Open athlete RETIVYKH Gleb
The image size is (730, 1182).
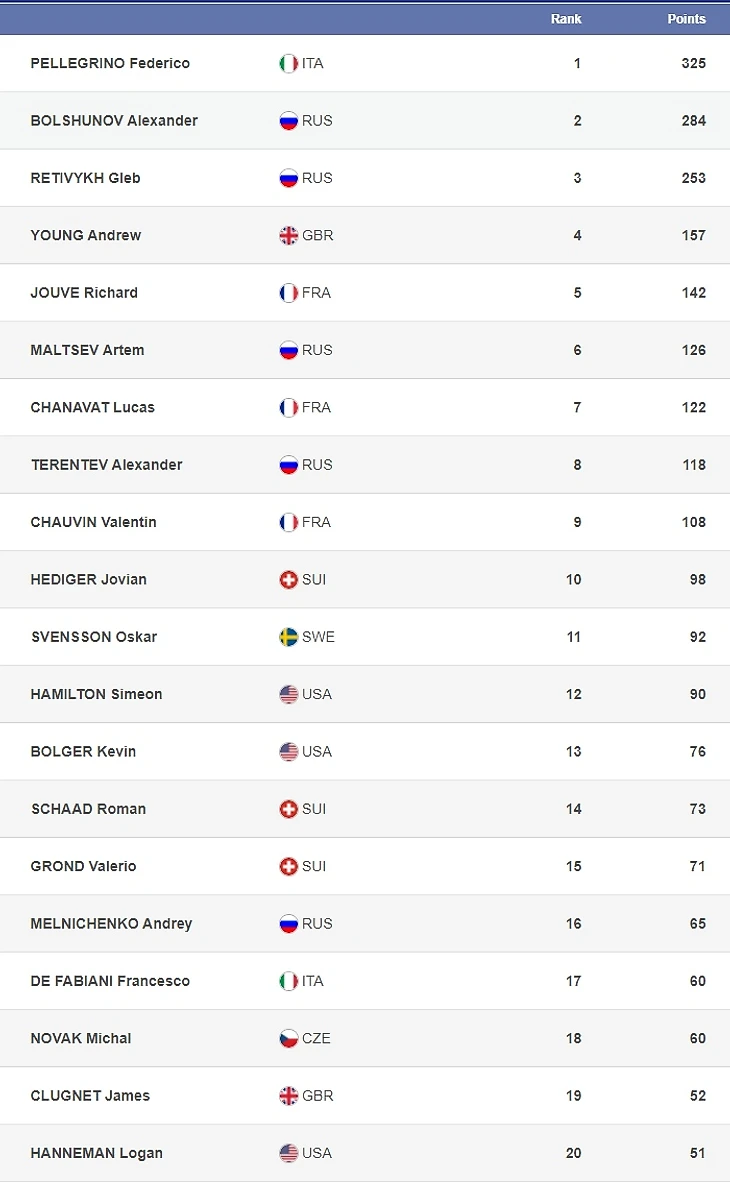coord(85,178)
